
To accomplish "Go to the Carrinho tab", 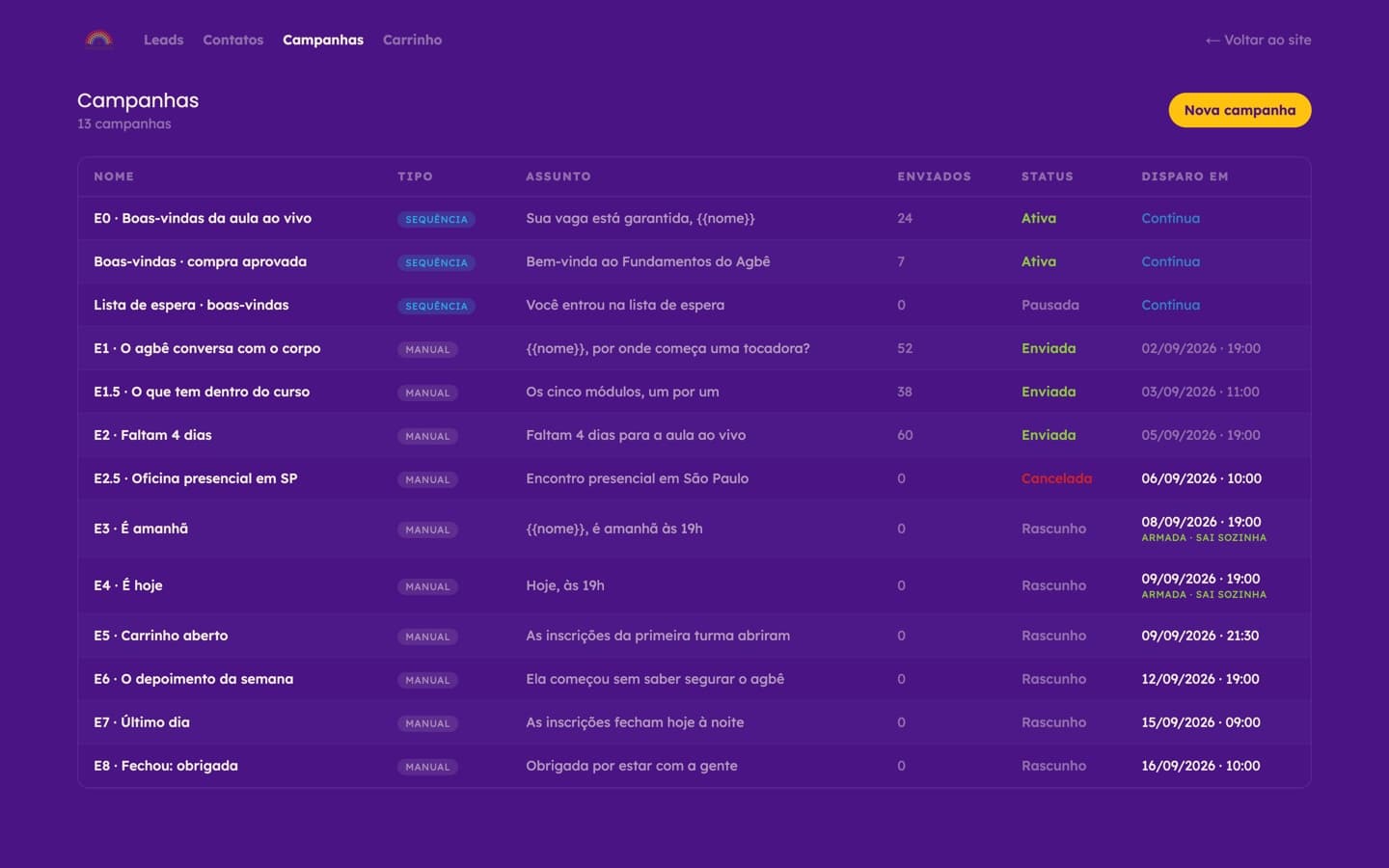I will (x=412, y=40).
